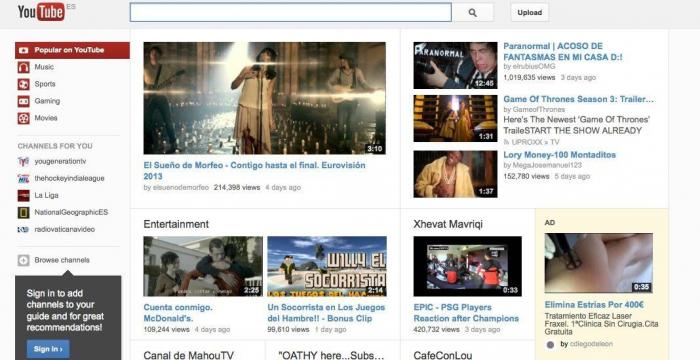The image size is (700, 360).
Task: Open Un Socorrista en Los Juegos title
Action: [326, 313]
